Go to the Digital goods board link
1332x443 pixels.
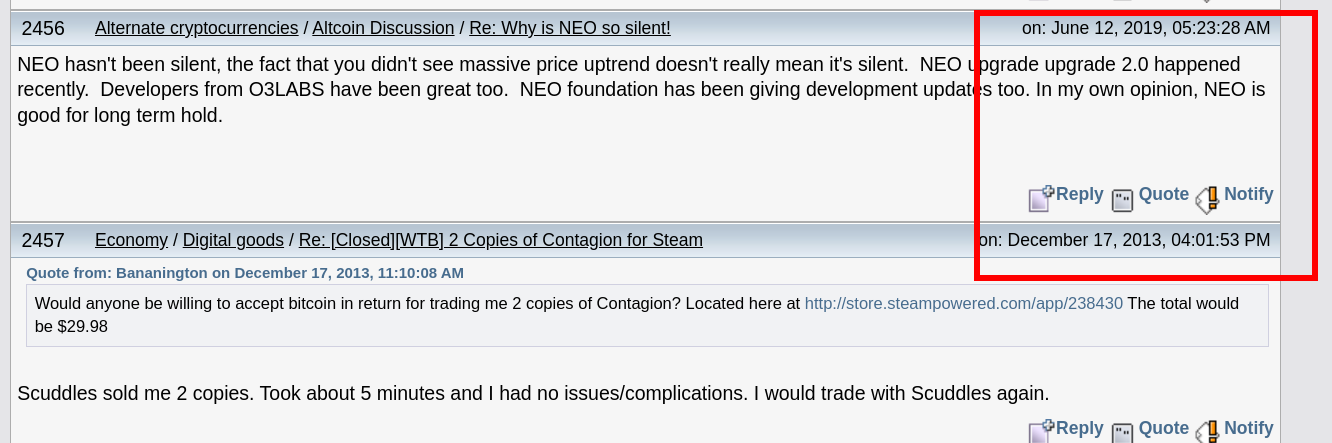coord(233,240)
